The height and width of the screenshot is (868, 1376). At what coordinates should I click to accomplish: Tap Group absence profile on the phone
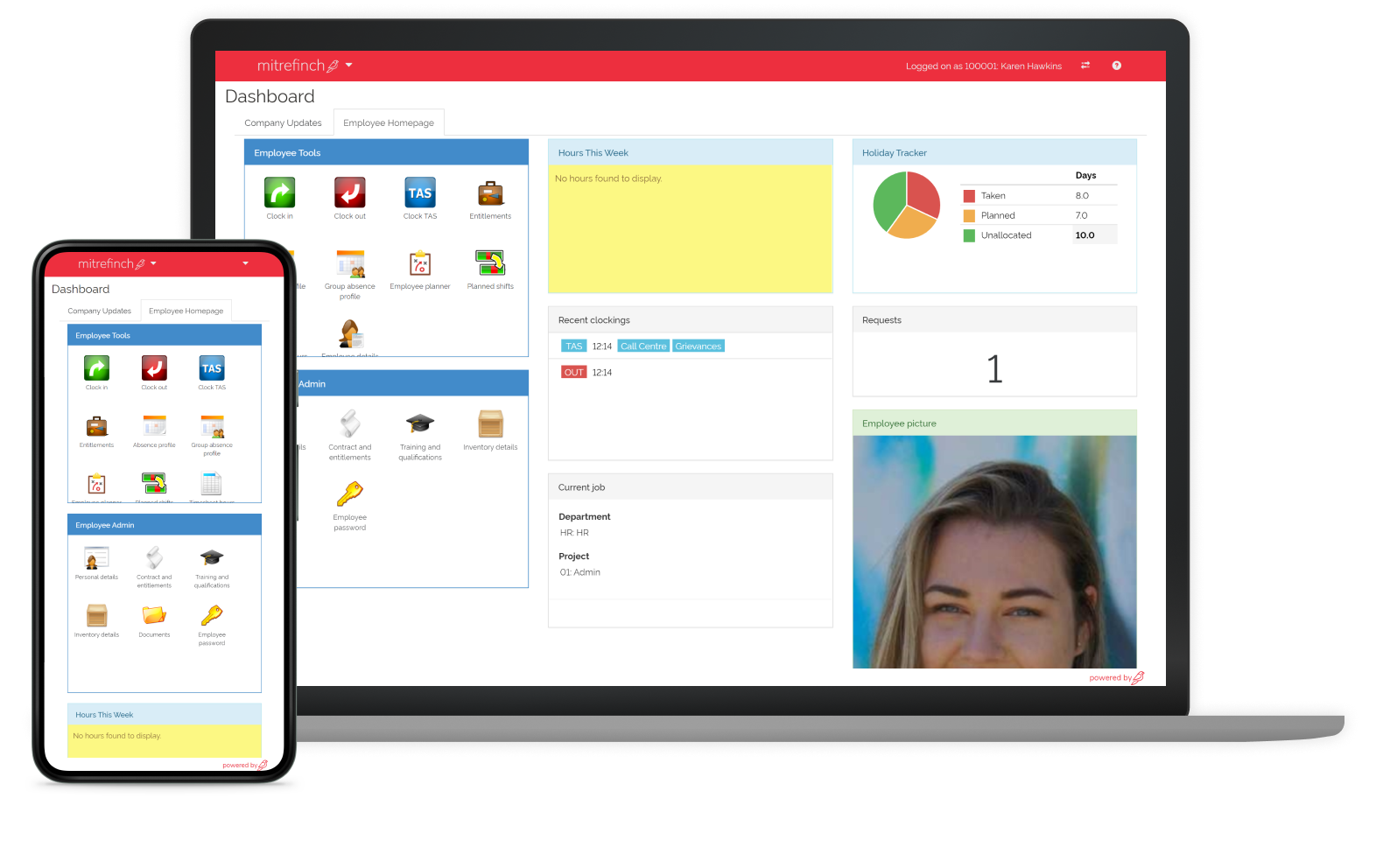(x=212, y=426)
